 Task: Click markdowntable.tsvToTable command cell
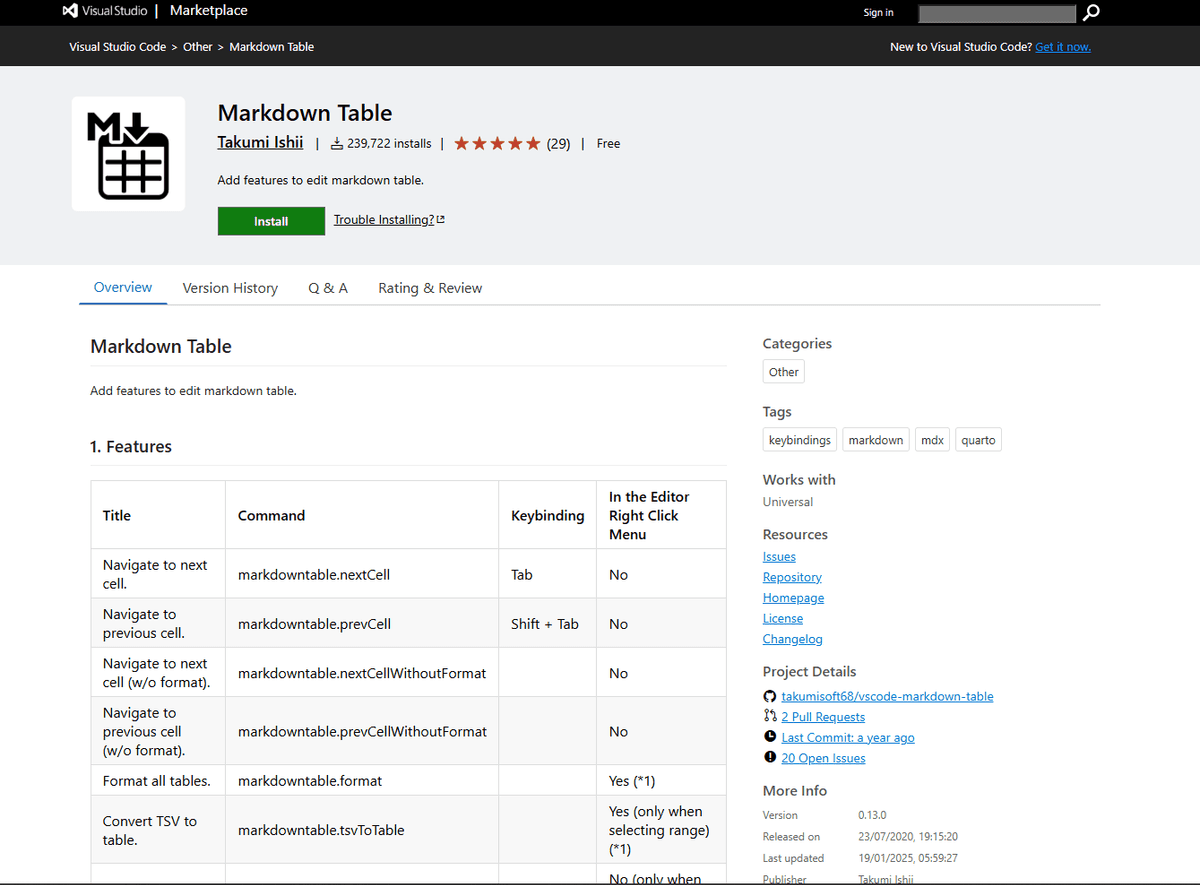pyautogui.click(x=362, y=830)
